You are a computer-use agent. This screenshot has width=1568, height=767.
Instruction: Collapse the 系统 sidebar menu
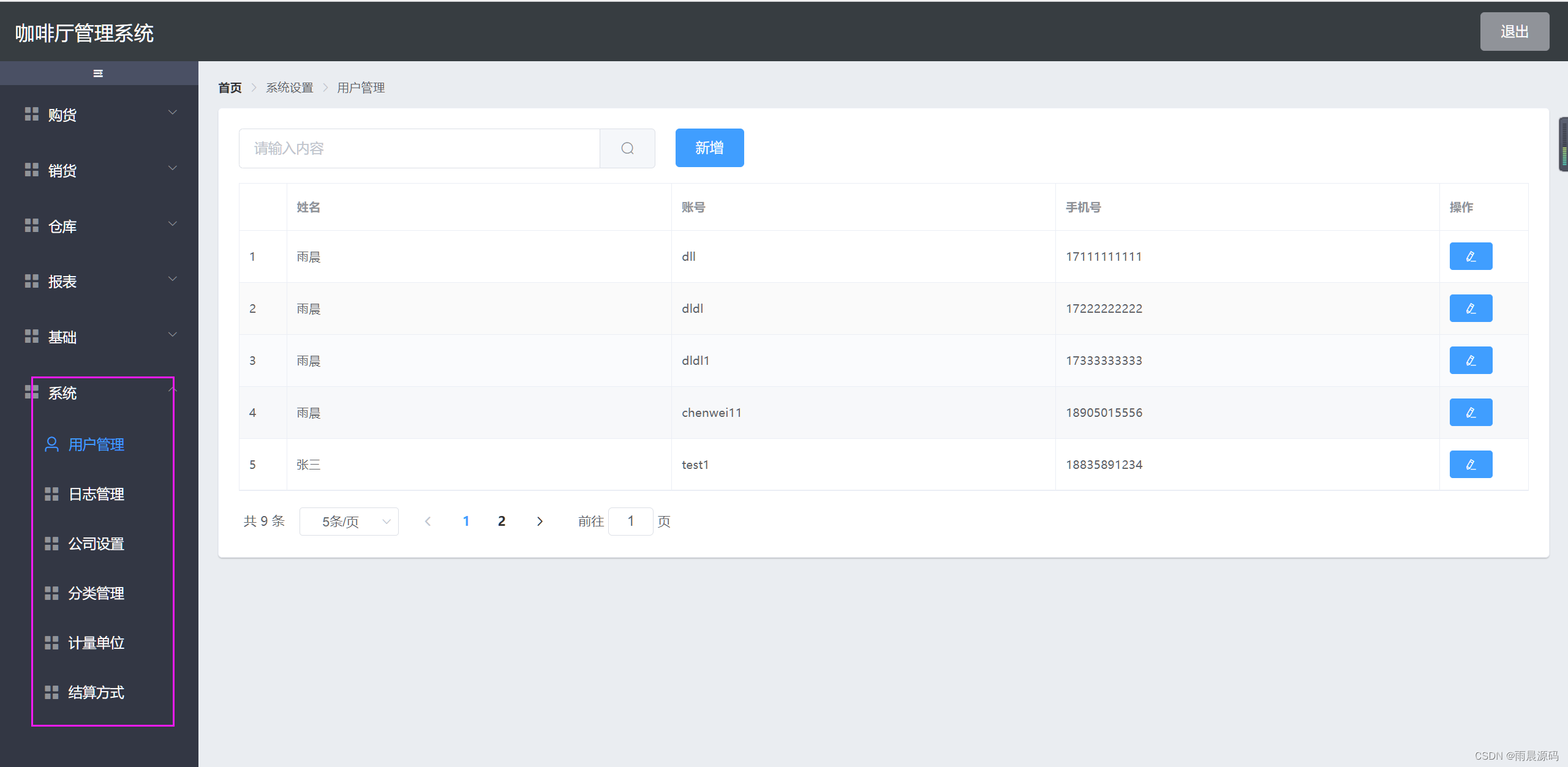[x=98, y=393]
